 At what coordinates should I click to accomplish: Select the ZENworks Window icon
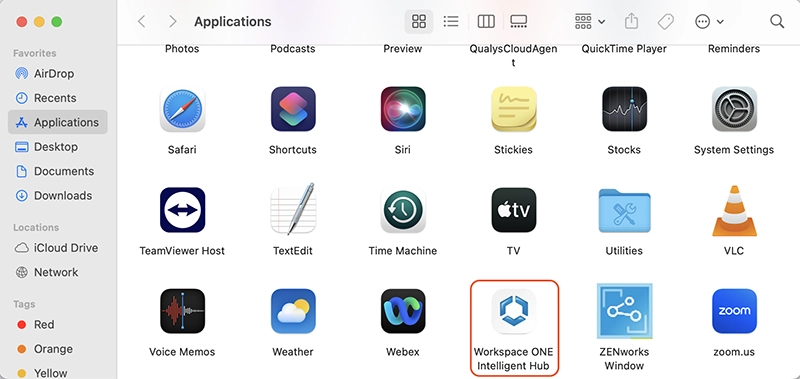click(x=624, y=311)
